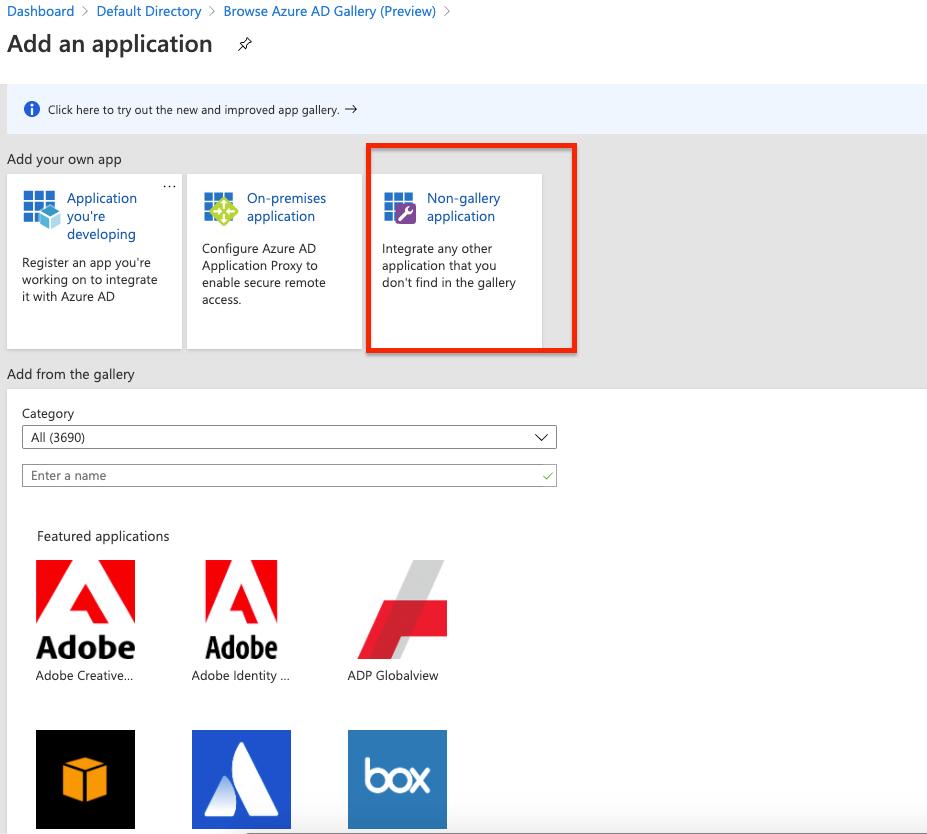Click the blue info icon in banner

click(x=32, y=109)
